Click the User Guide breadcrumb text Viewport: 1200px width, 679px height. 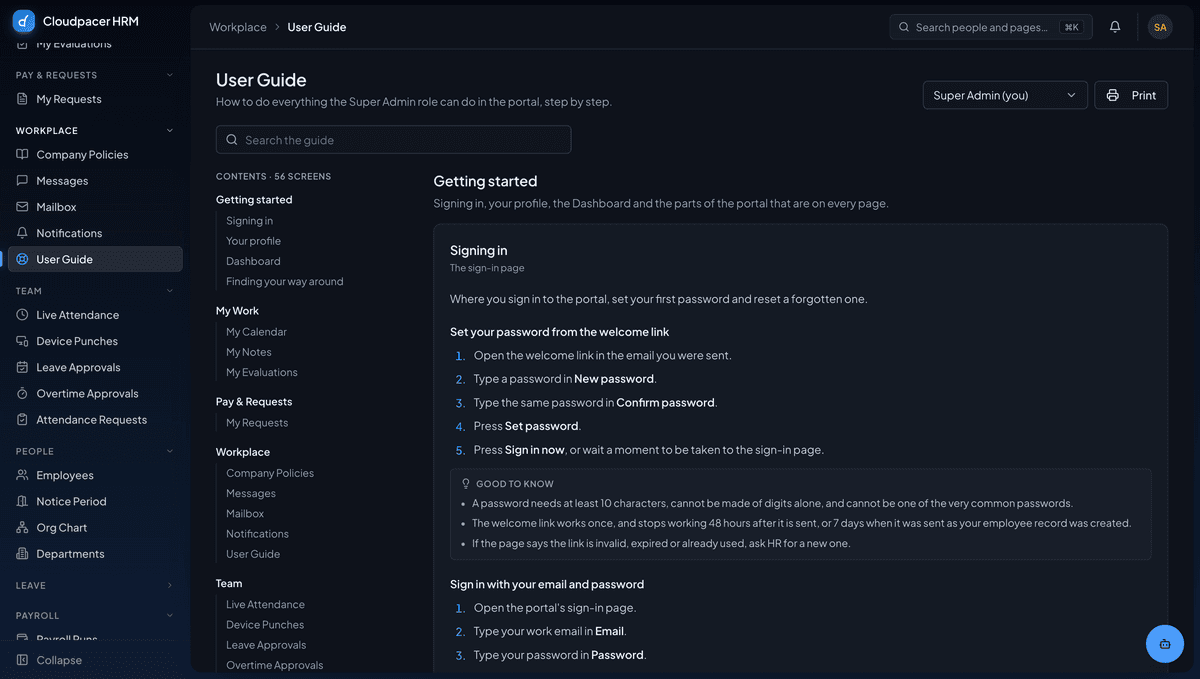click(317, 27)
